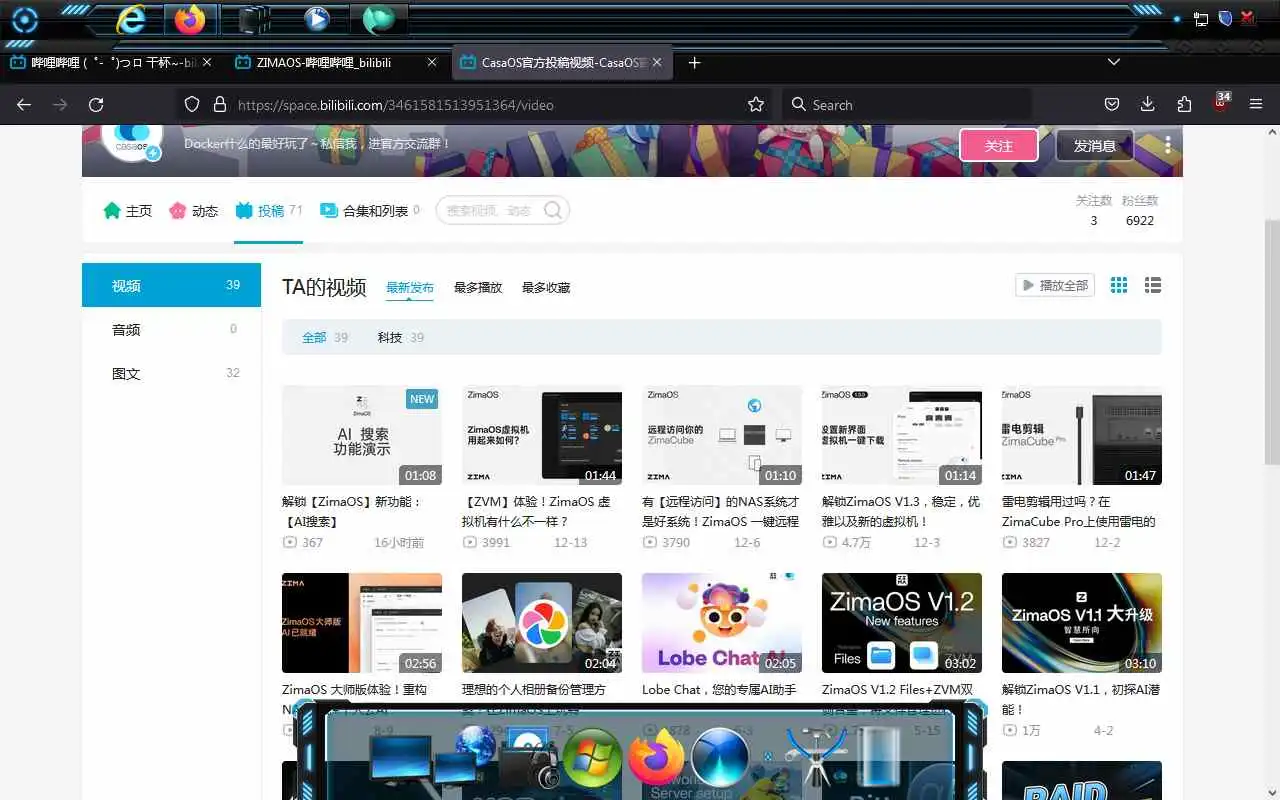The image size is (1280, 800).
Task: Expand the list all tabs dropdown
Action: [1113, 62]
